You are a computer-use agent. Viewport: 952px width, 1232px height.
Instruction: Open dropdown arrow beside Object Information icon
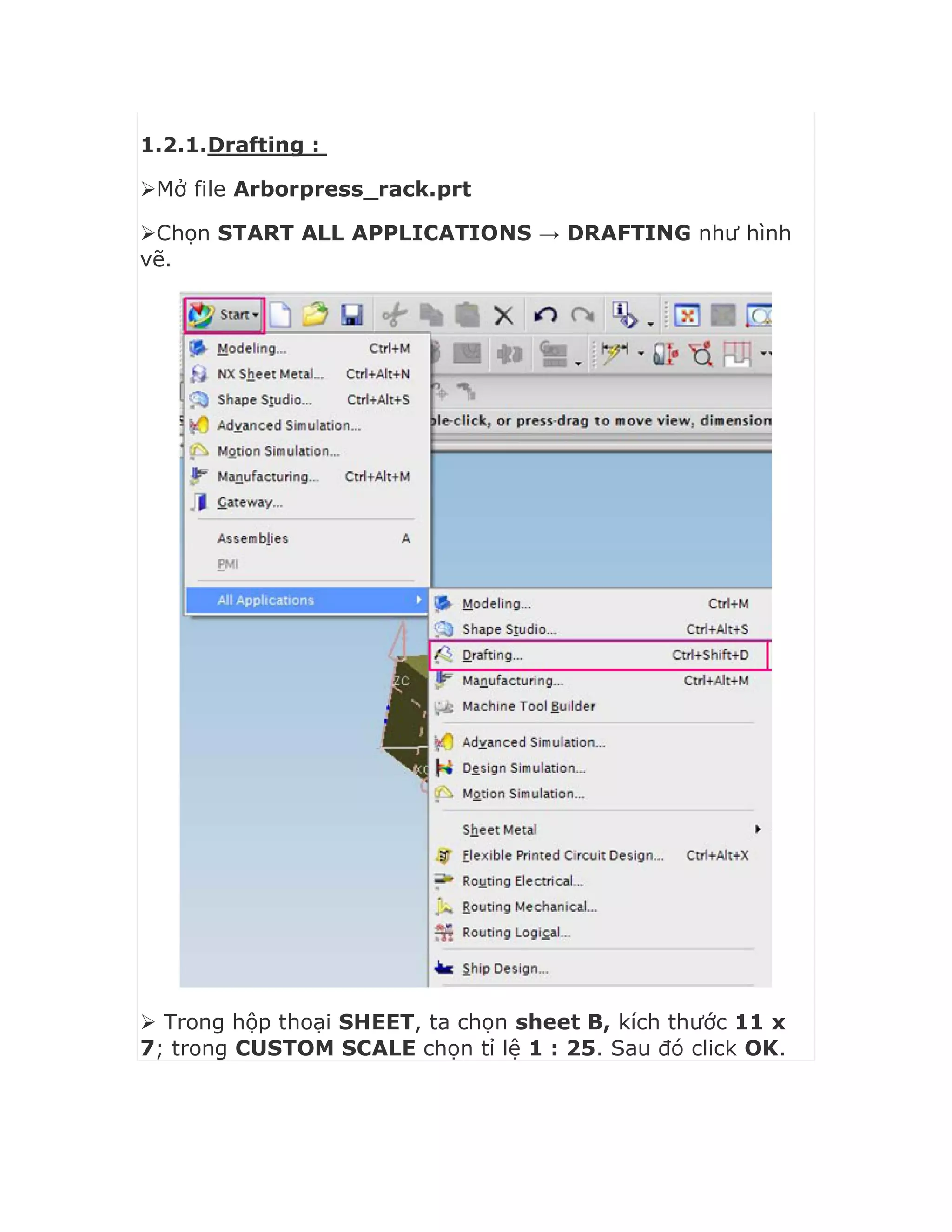[x=650, y=324]
